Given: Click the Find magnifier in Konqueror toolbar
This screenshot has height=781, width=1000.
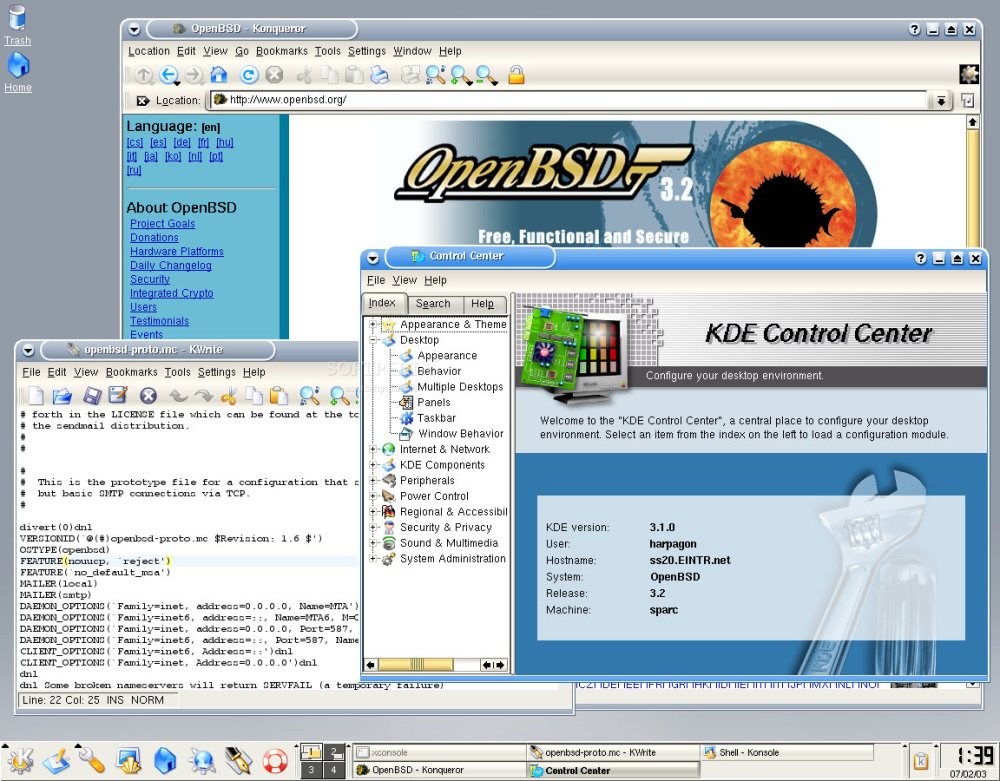Looking at the screenshot, I should tap(436, 75).
